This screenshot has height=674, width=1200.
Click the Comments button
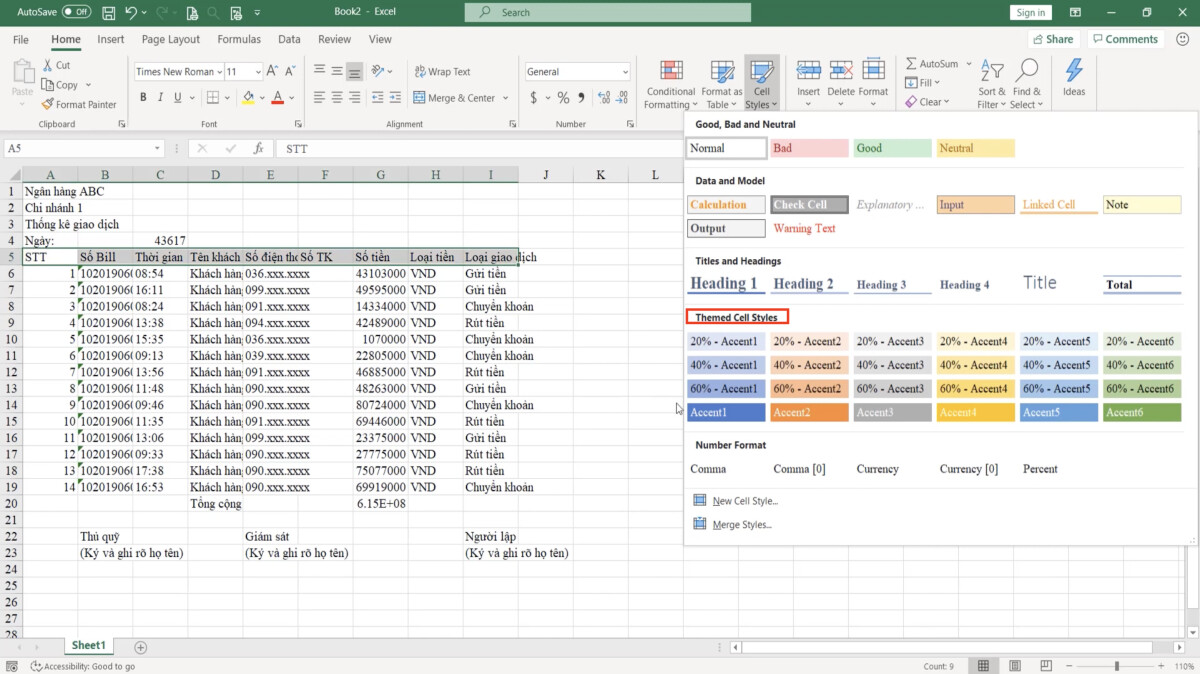coord(1125,39)
